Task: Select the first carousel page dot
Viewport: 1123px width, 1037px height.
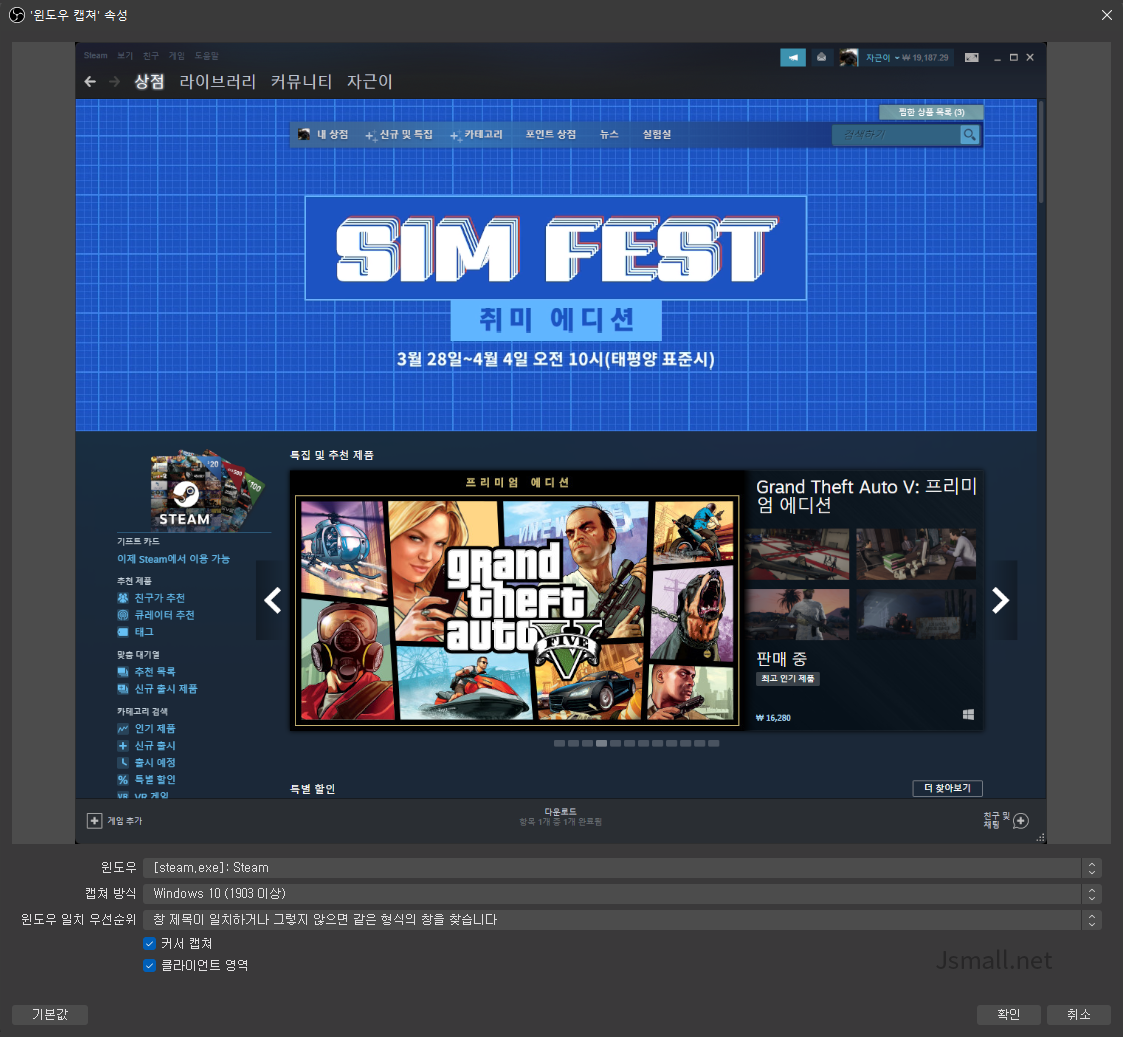Action: [559, 743]
